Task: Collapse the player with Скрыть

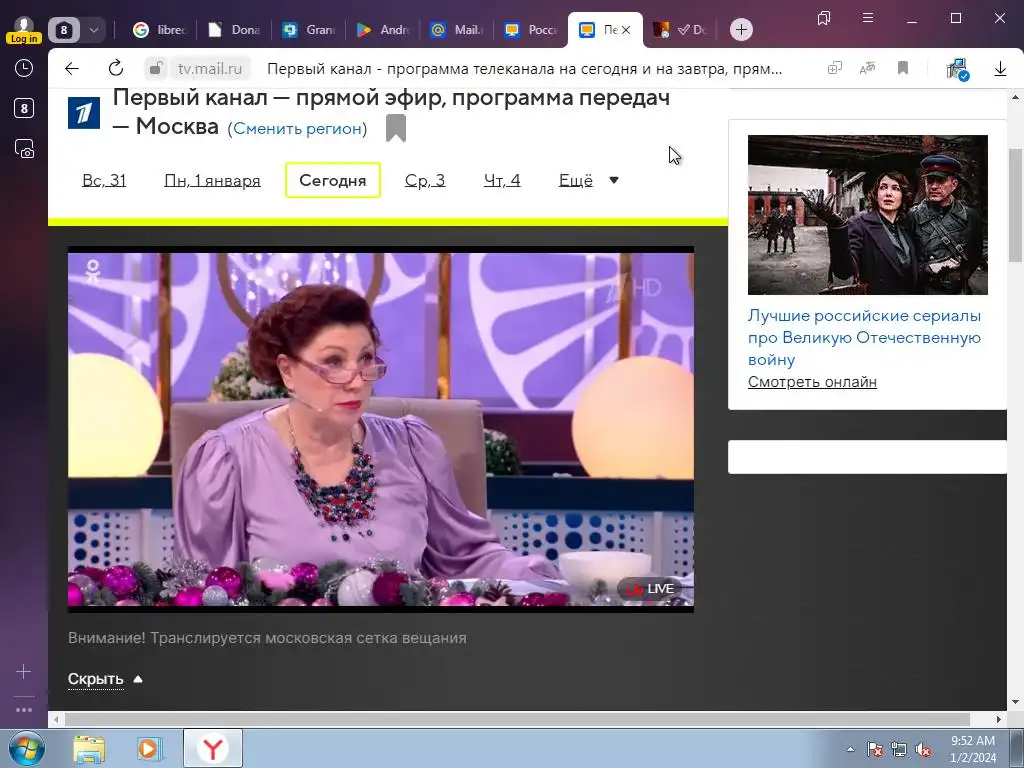Action: coord(105,679)
